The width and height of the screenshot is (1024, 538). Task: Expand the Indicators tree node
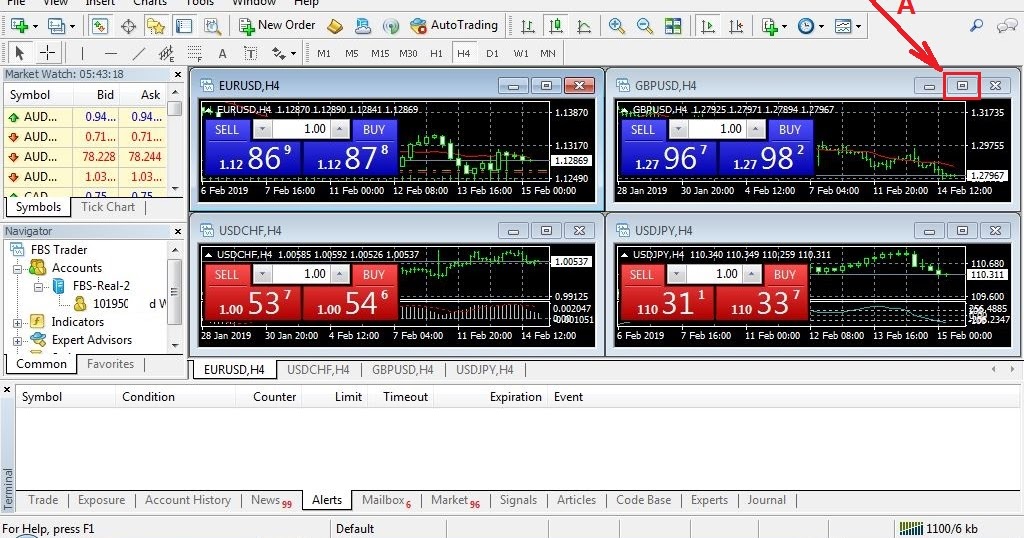click(18, 323)
